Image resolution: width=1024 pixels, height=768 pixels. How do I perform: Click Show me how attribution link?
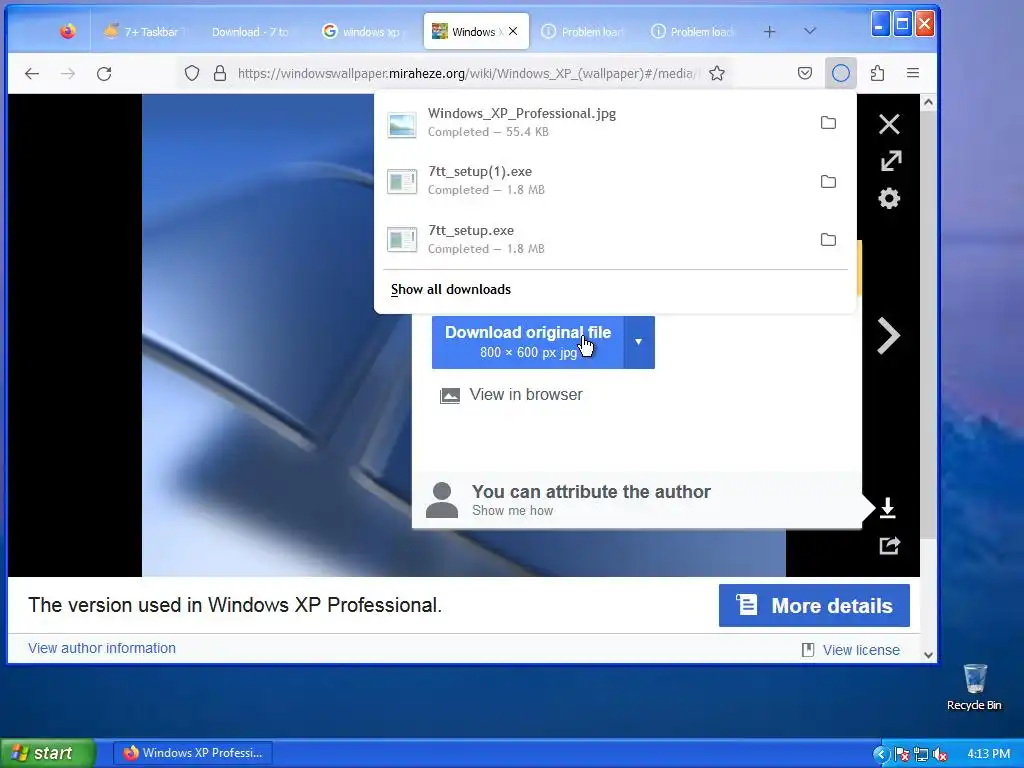[x=513, y=511]
